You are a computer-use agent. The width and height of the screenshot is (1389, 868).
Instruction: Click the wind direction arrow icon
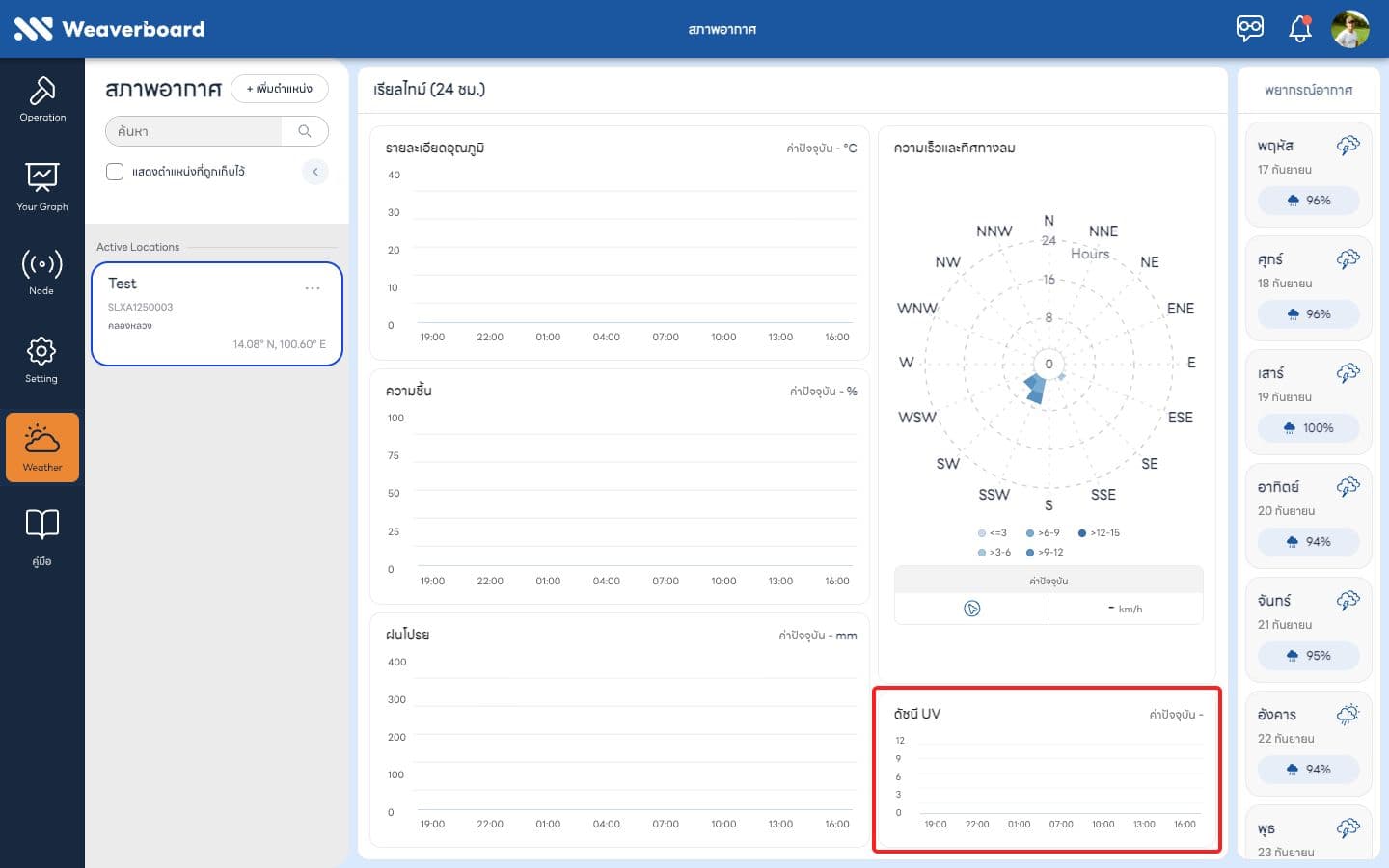[971, 609]
